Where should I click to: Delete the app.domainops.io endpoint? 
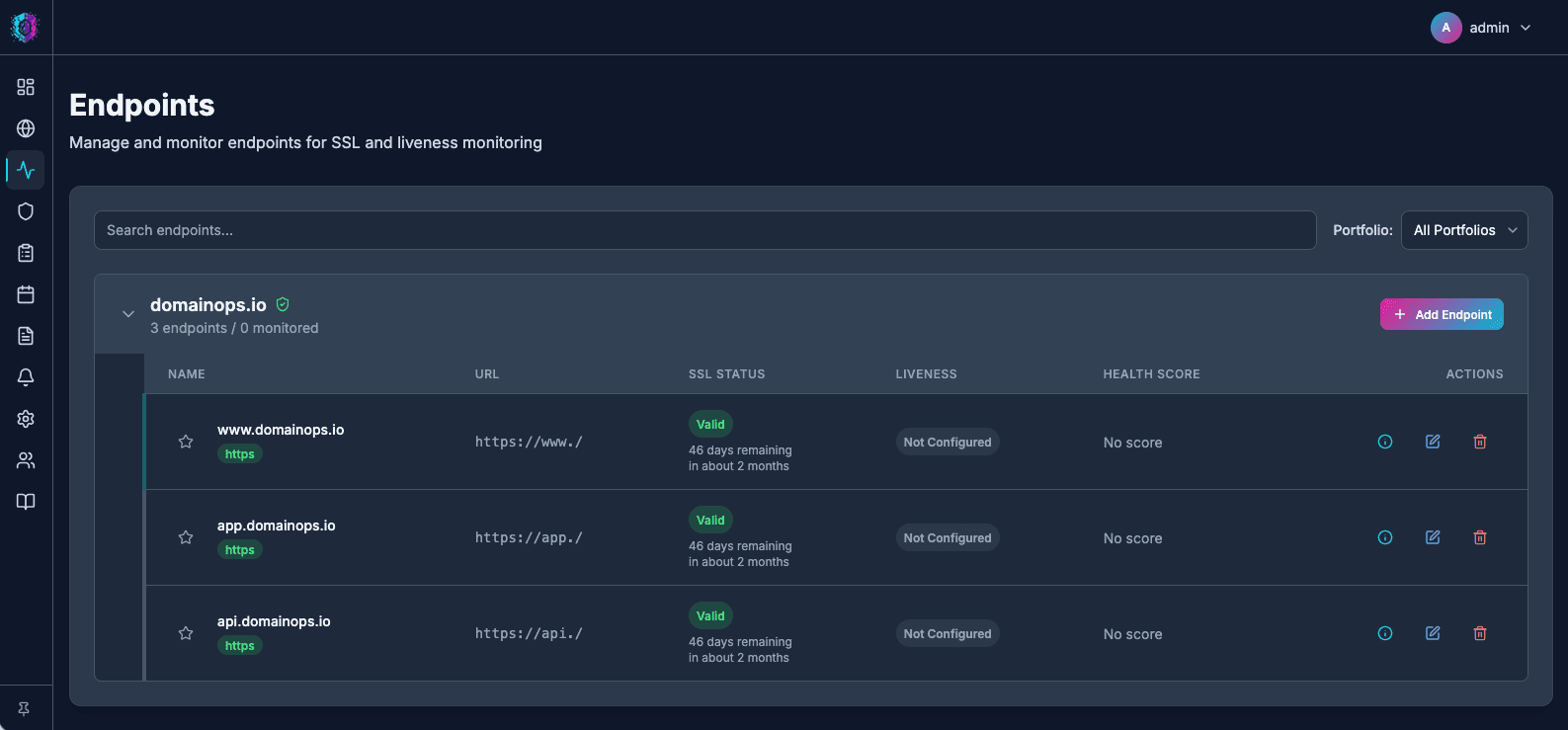click(1480, 537)
